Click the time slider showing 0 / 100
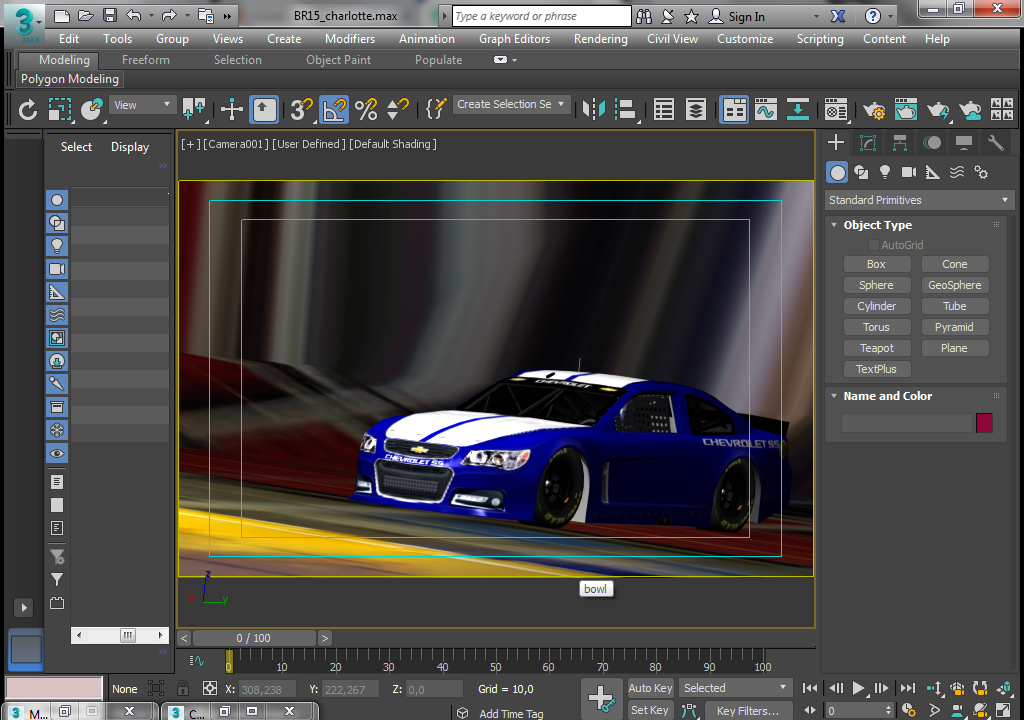 pyautogui.click(x=254, y=638)
